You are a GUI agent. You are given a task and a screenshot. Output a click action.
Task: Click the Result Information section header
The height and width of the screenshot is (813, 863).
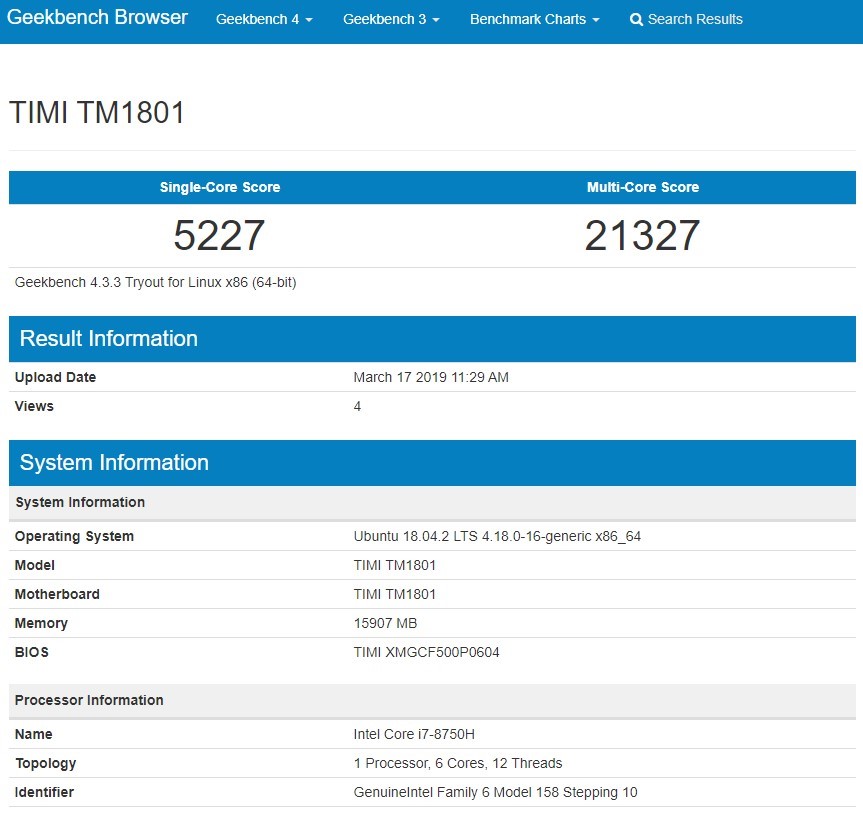click(432, 339)
